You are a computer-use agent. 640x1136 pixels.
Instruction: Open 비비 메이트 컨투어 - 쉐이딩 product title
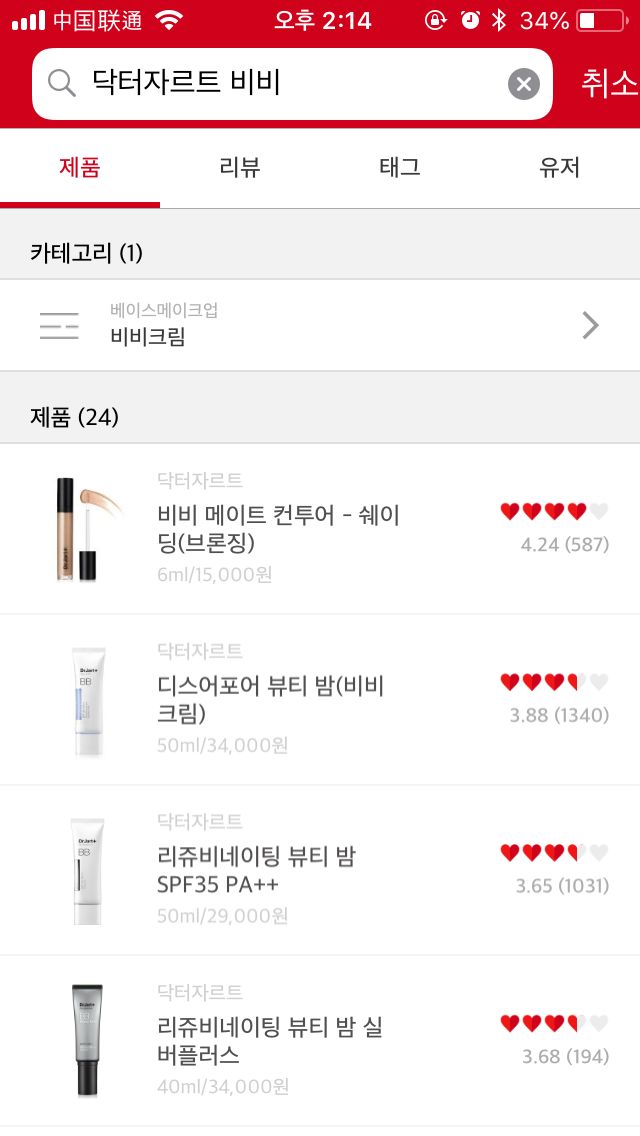[x=278, y=528]
